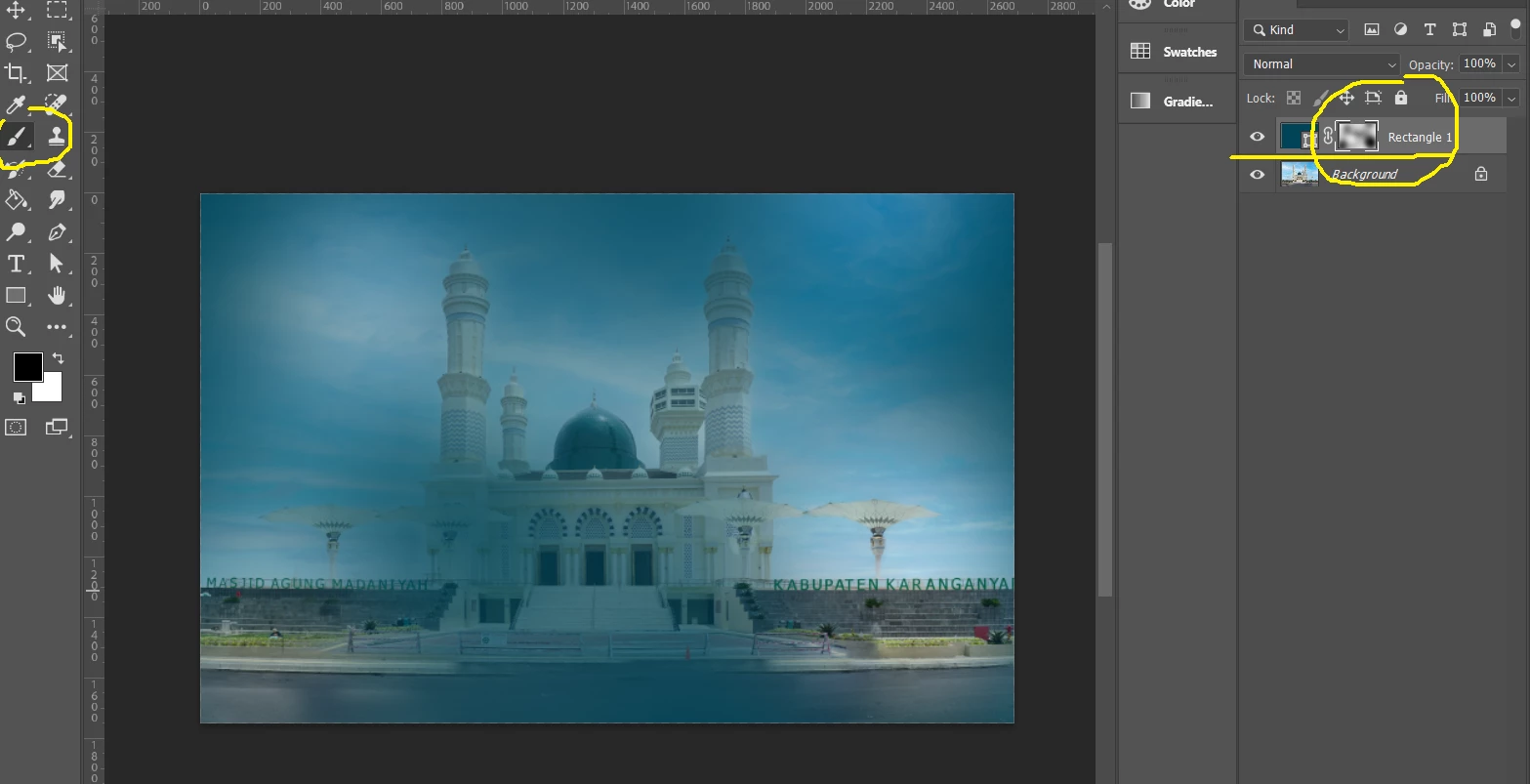Open the collapsed Color panel
This screenshot has width=1530, height=784.
[x=1179, y=5]
